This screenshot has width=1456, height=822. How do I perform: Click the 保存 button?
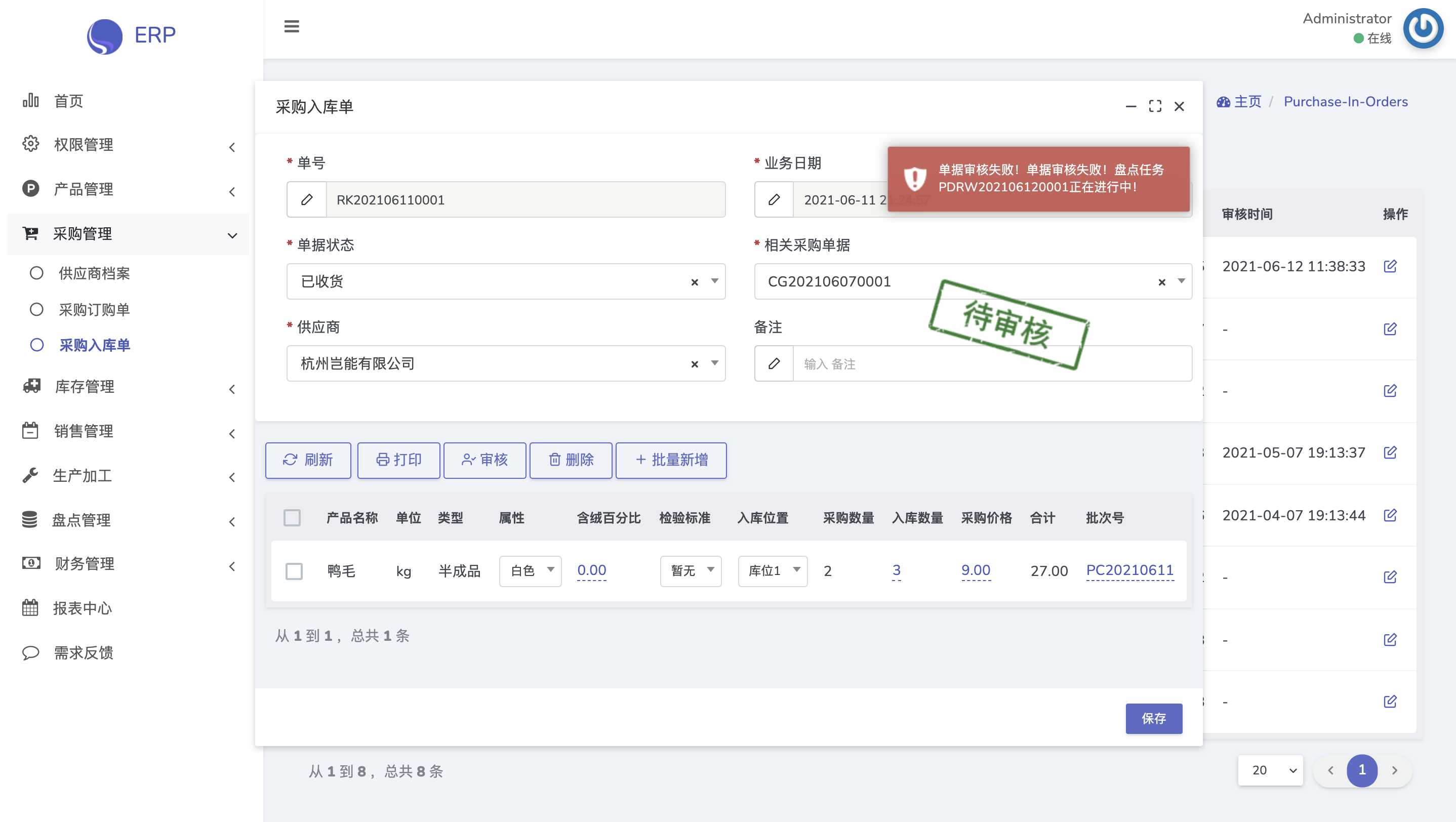1153,718
